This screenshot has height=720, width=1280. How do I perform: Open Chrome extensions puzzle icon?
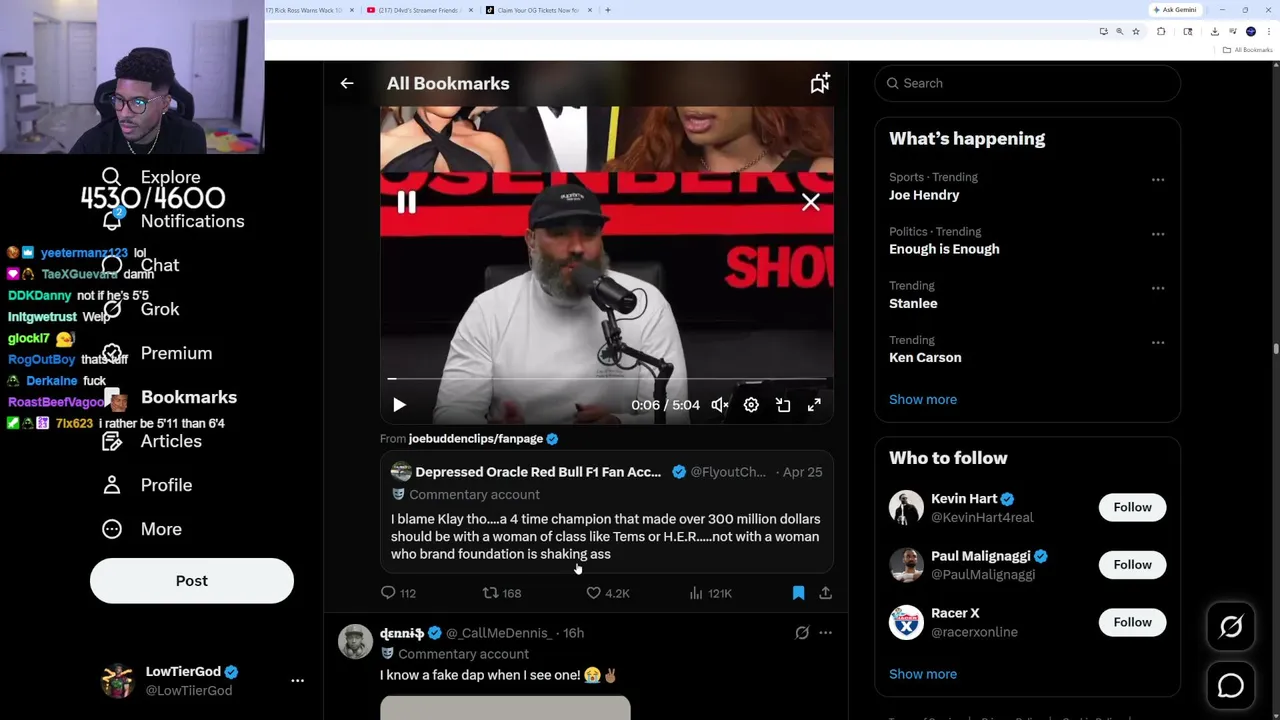click(x=1161, y=31)
